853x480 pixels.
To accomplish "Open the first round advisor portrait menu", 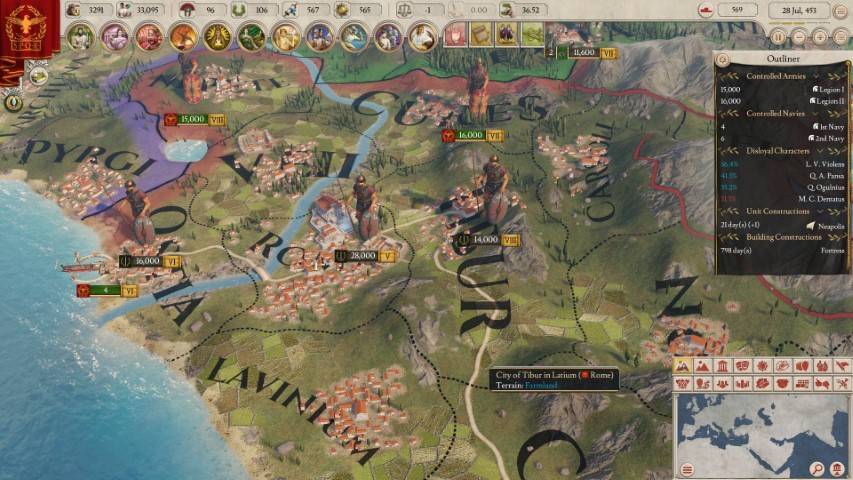I will point(80,37).
